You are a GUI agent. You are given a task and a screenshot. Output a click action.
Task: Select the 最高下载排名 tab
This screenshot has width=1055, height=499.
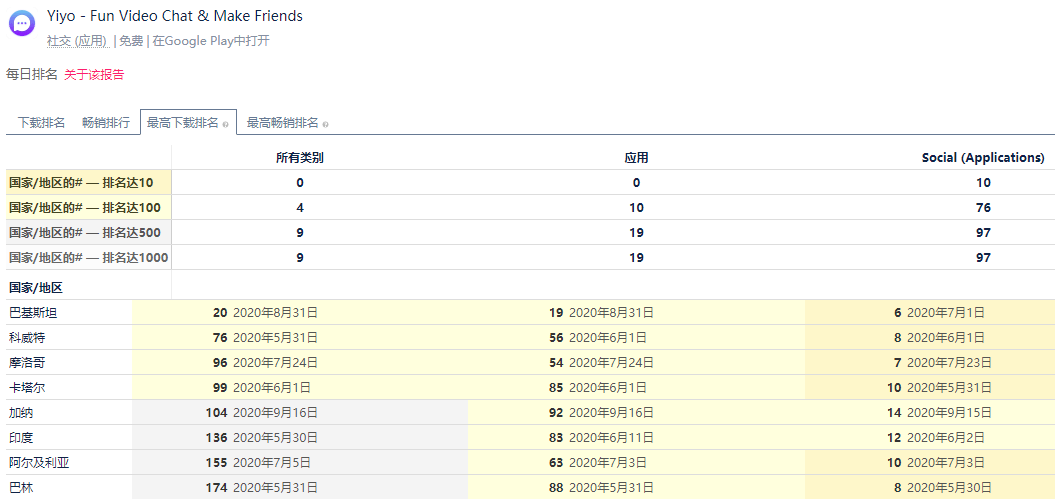pos(188,122)
